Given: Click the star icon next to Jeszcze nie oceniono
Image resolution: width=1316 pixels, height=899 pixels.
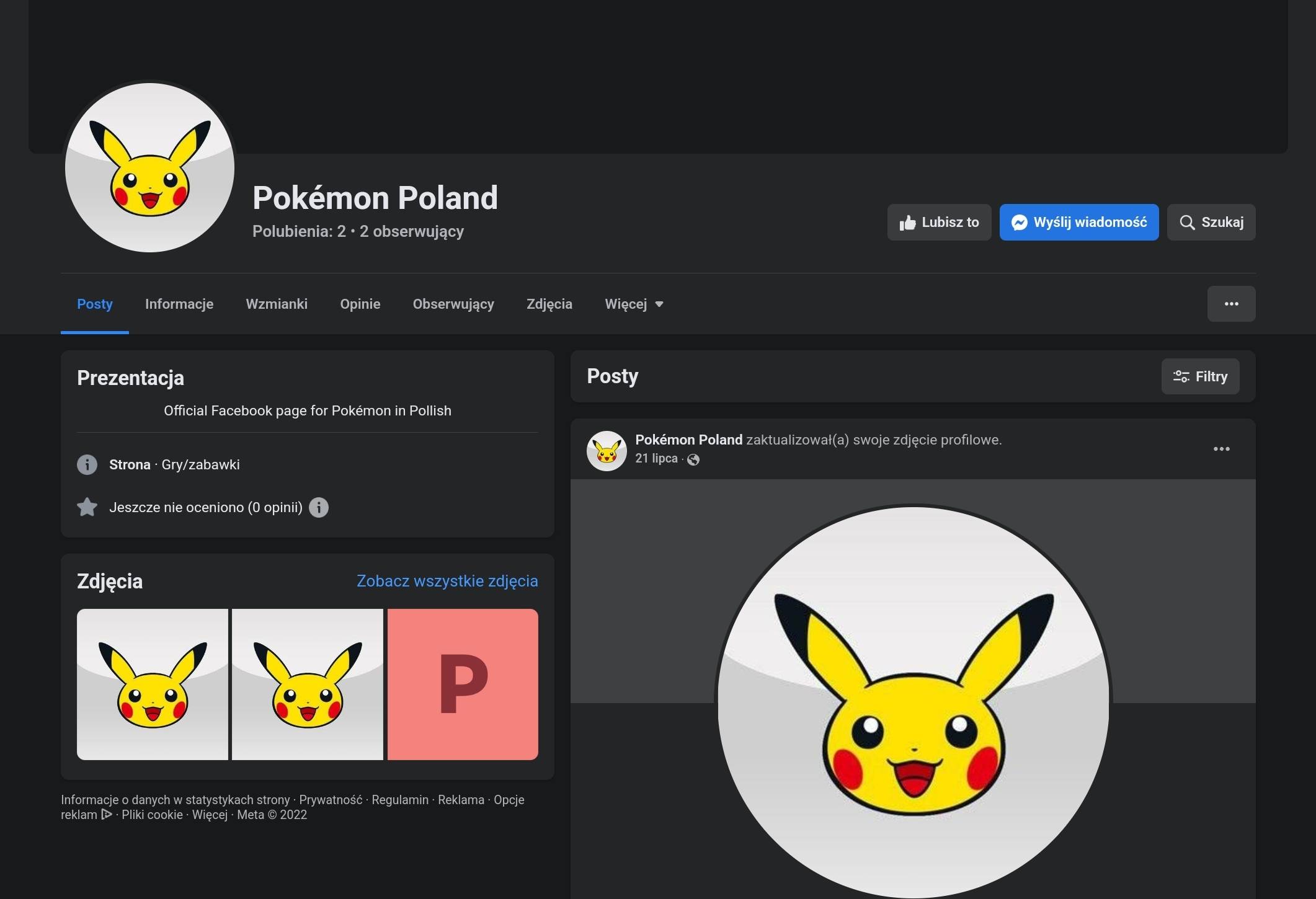Looking at the screenshot, I should [x=87, y=507].
